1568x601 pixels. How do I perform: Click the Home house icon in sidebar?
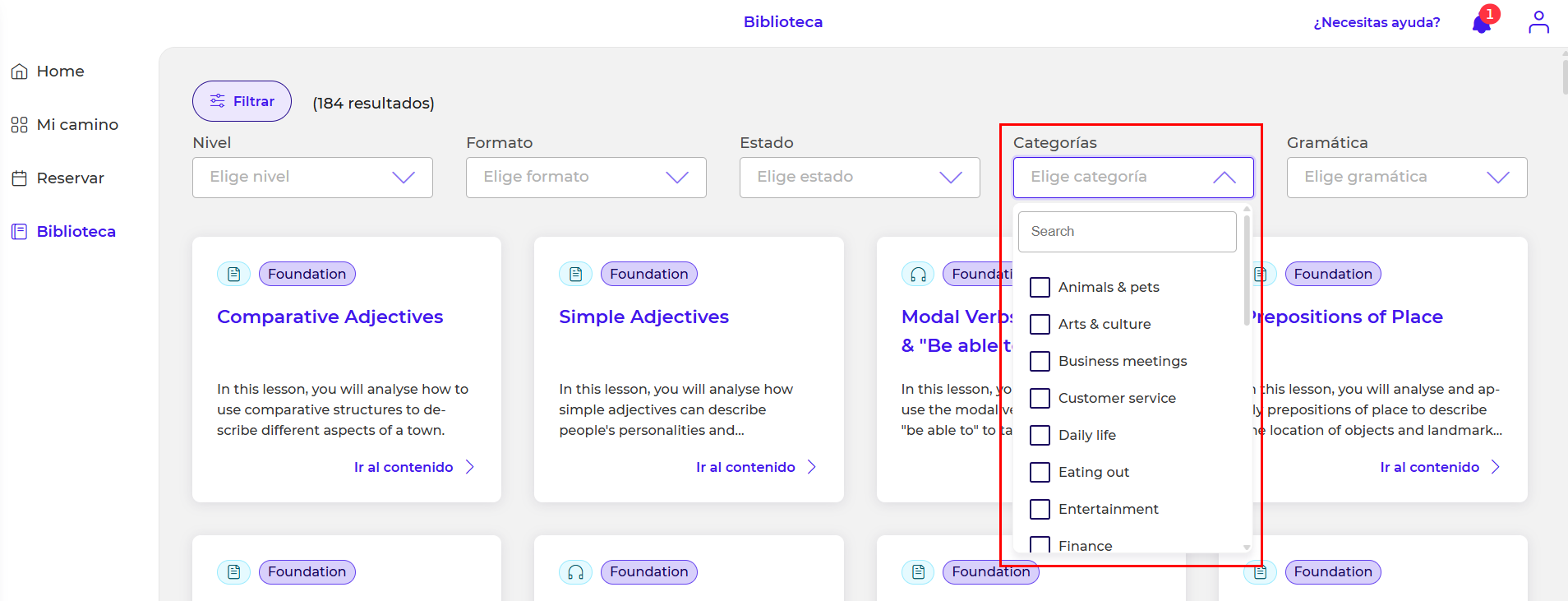pos(20,72)
